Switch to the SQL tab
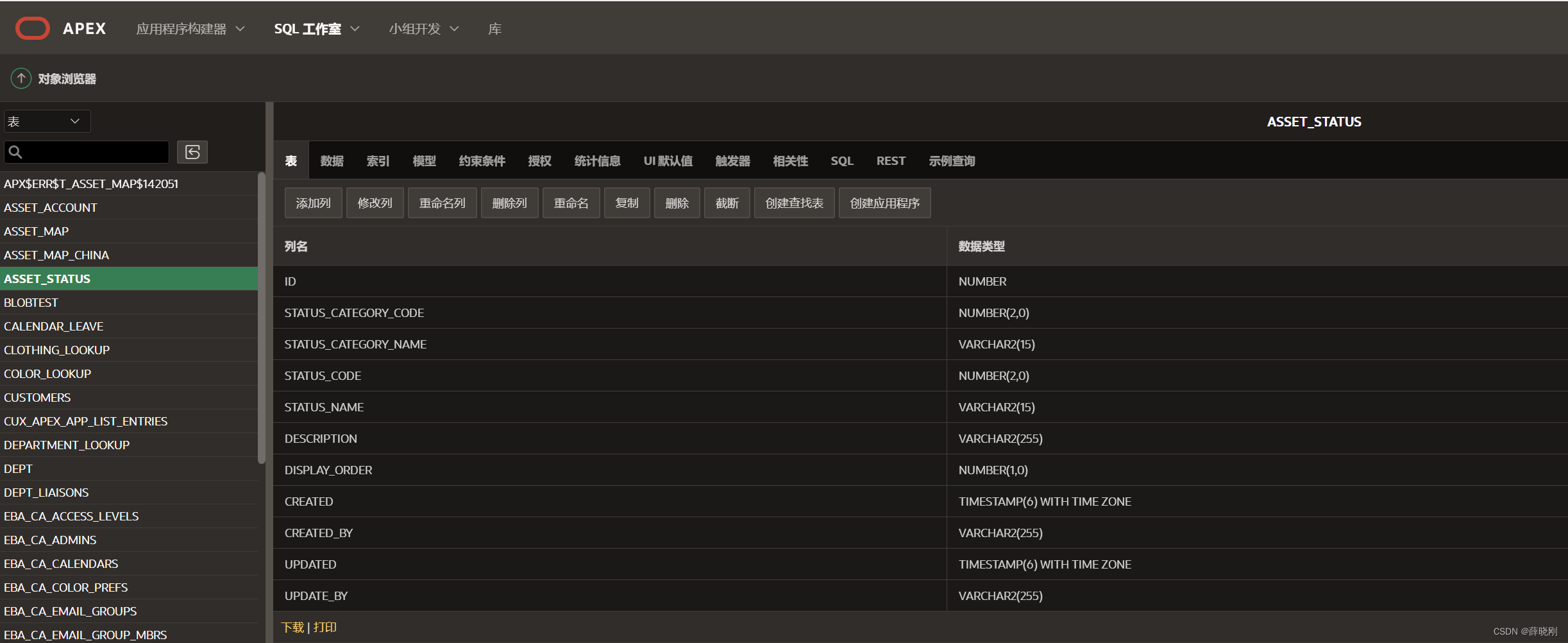Screen dimensions: 1568x643 click(x=841, y=160)
